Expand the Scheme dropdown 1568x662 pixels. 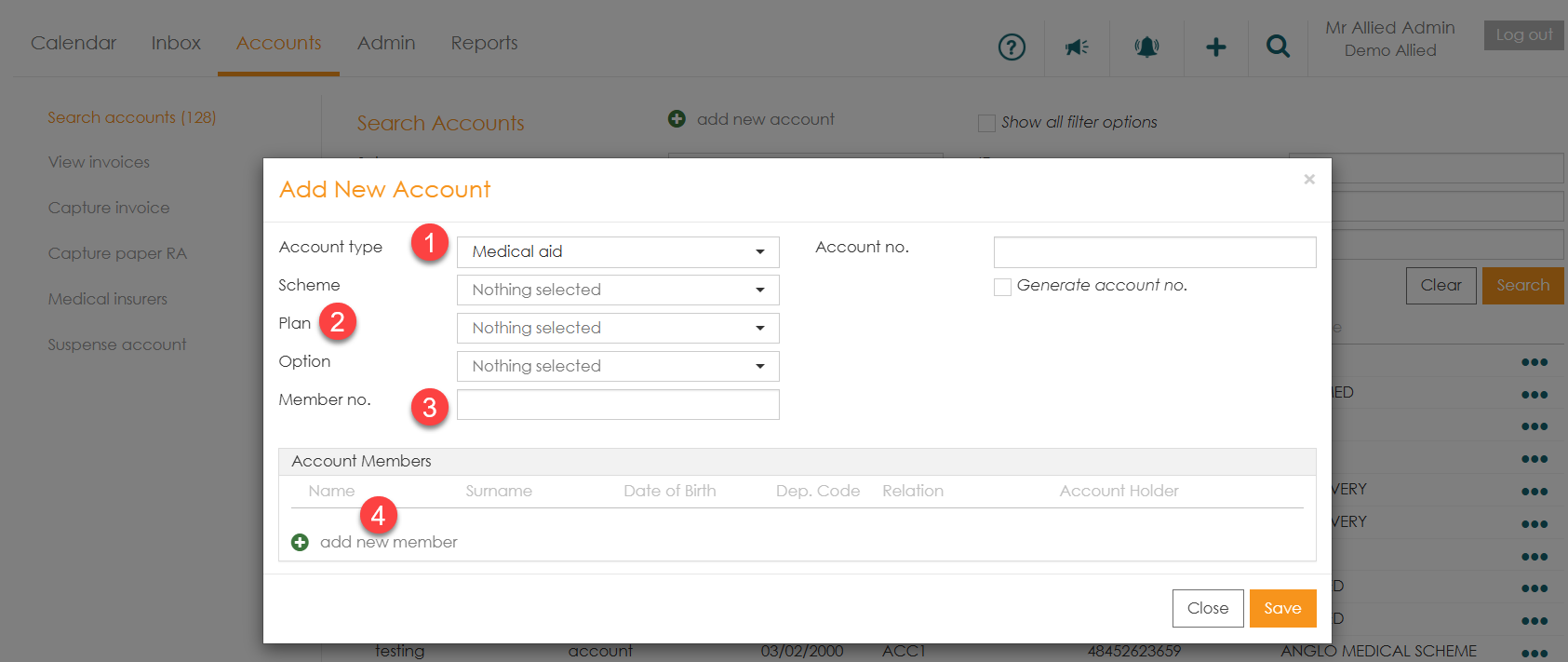click(x=618, y=290)
